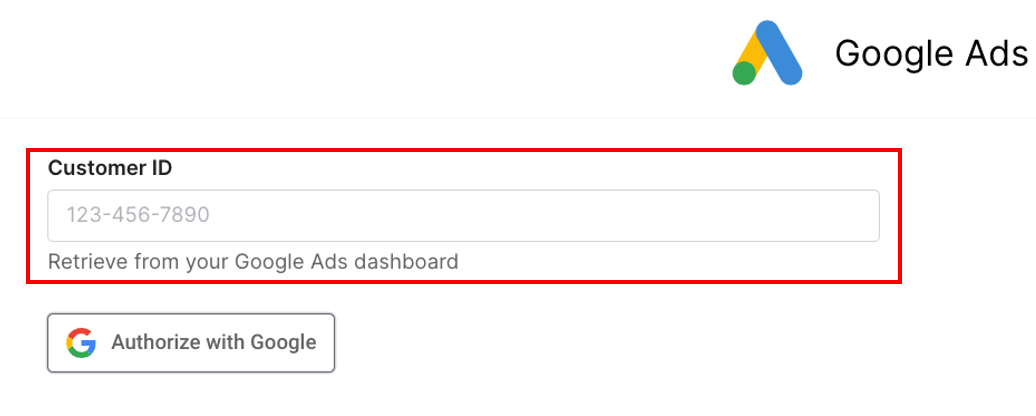Click the green circle in Ads logo
The height and width of the screenshot is (416, 1036).
coord(744,73)
